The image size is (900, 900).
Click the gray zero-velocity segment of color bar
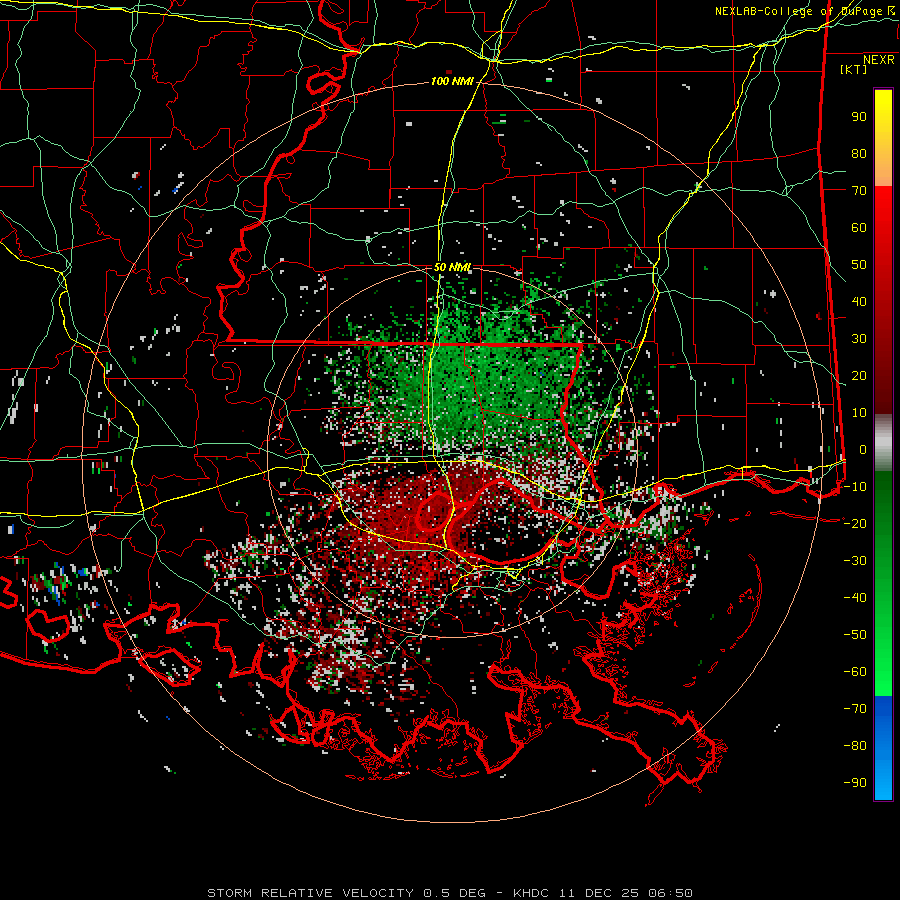(x=883, y=443)
